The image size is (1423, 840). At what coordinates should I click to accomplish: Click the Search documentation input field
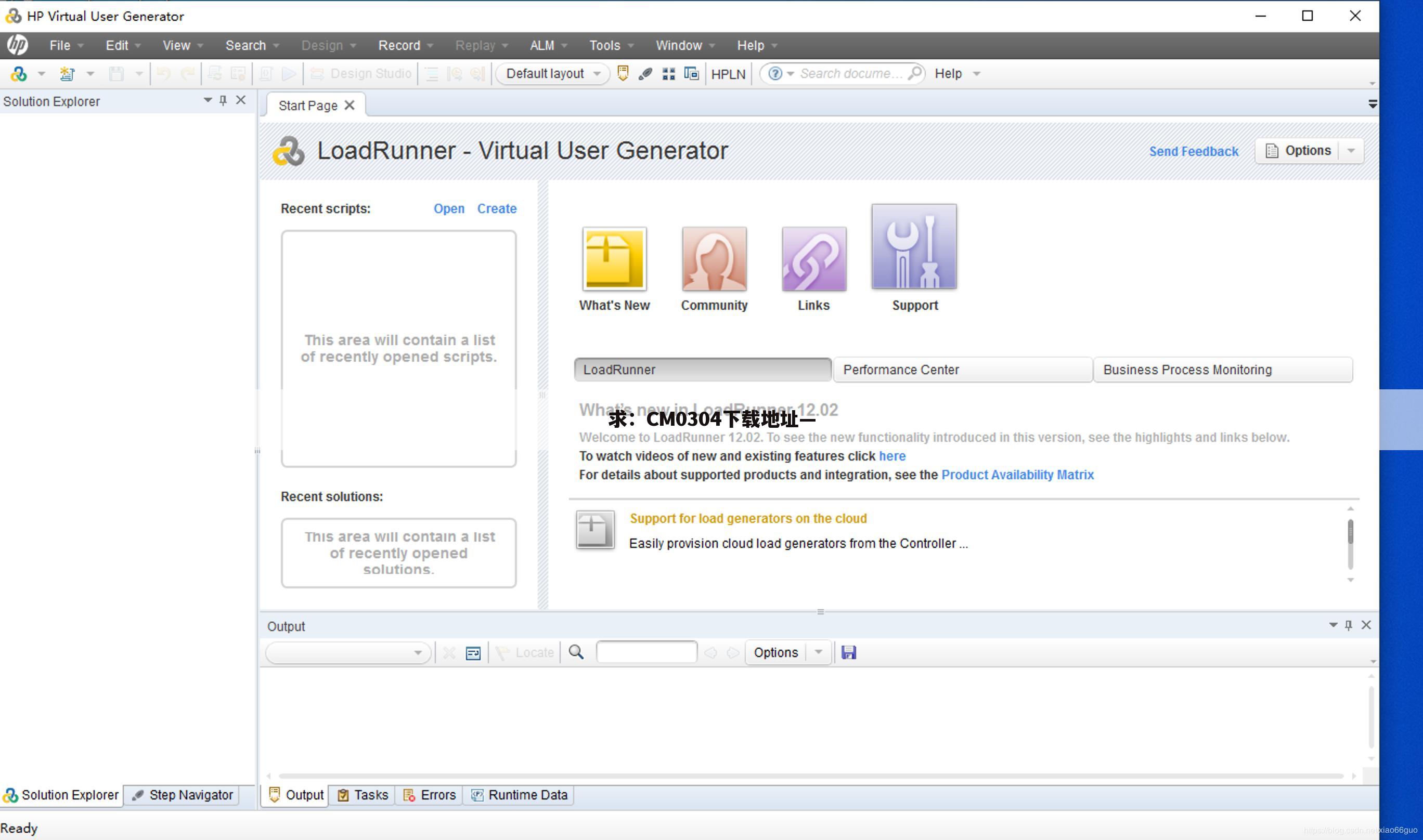click(x=851, y=74)
